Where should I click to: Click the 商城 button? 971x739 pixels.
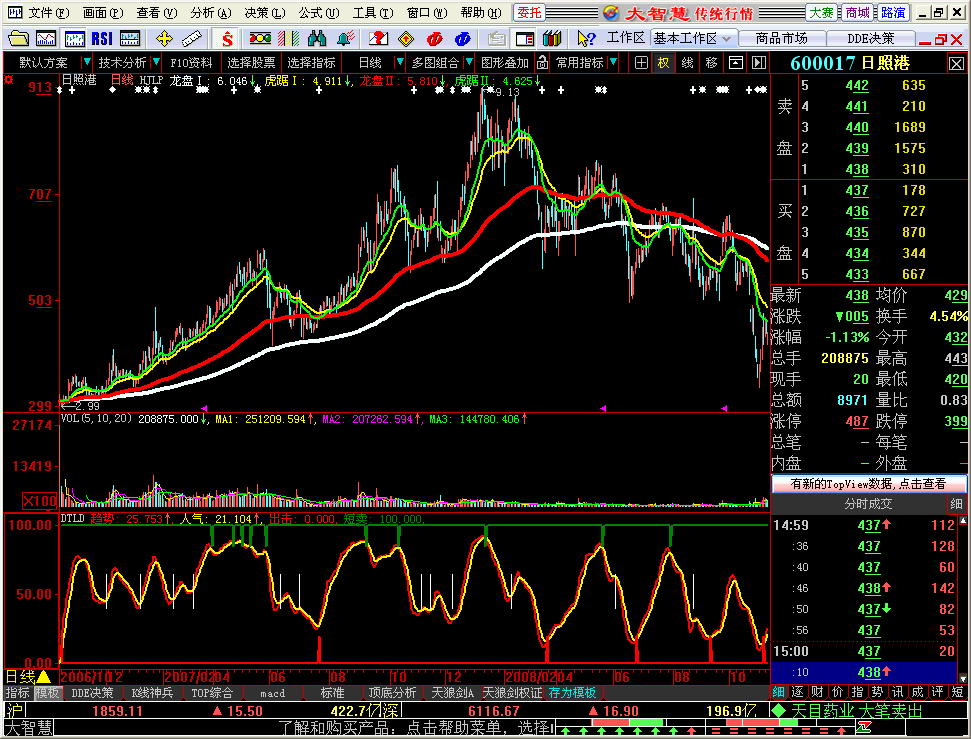click(858, 12)
